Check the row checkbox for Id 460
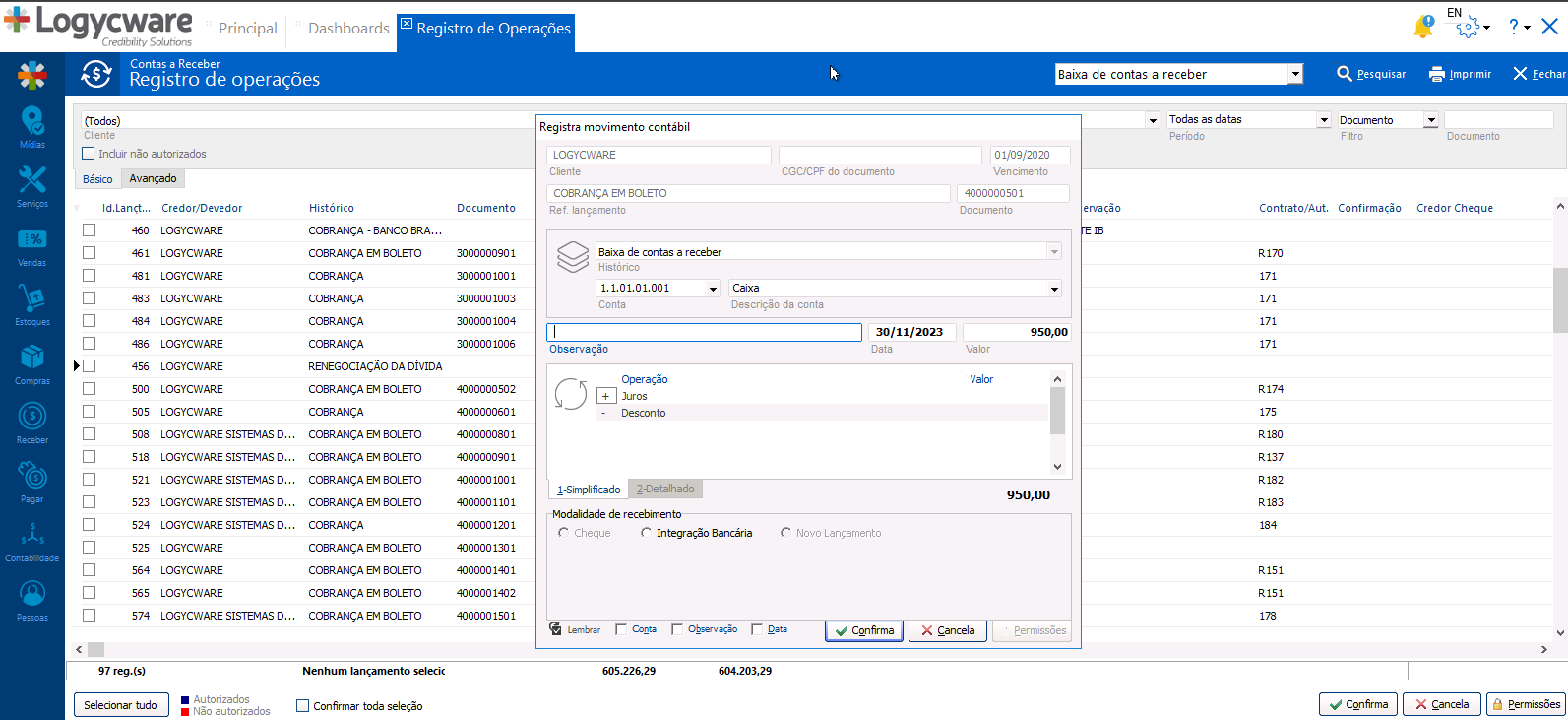The height and width of the screenshot is (720, 1568). tap(90, 230)
